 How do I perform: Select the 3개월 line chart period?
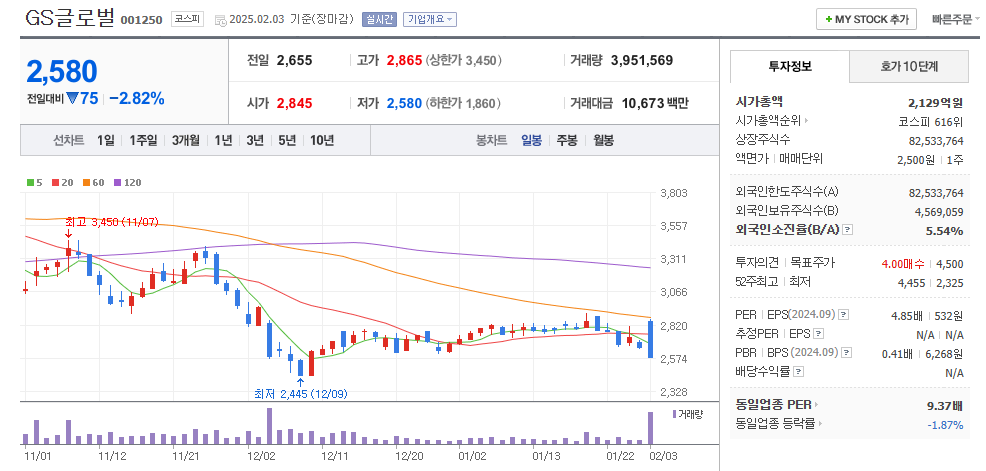[x=186, y=140]
